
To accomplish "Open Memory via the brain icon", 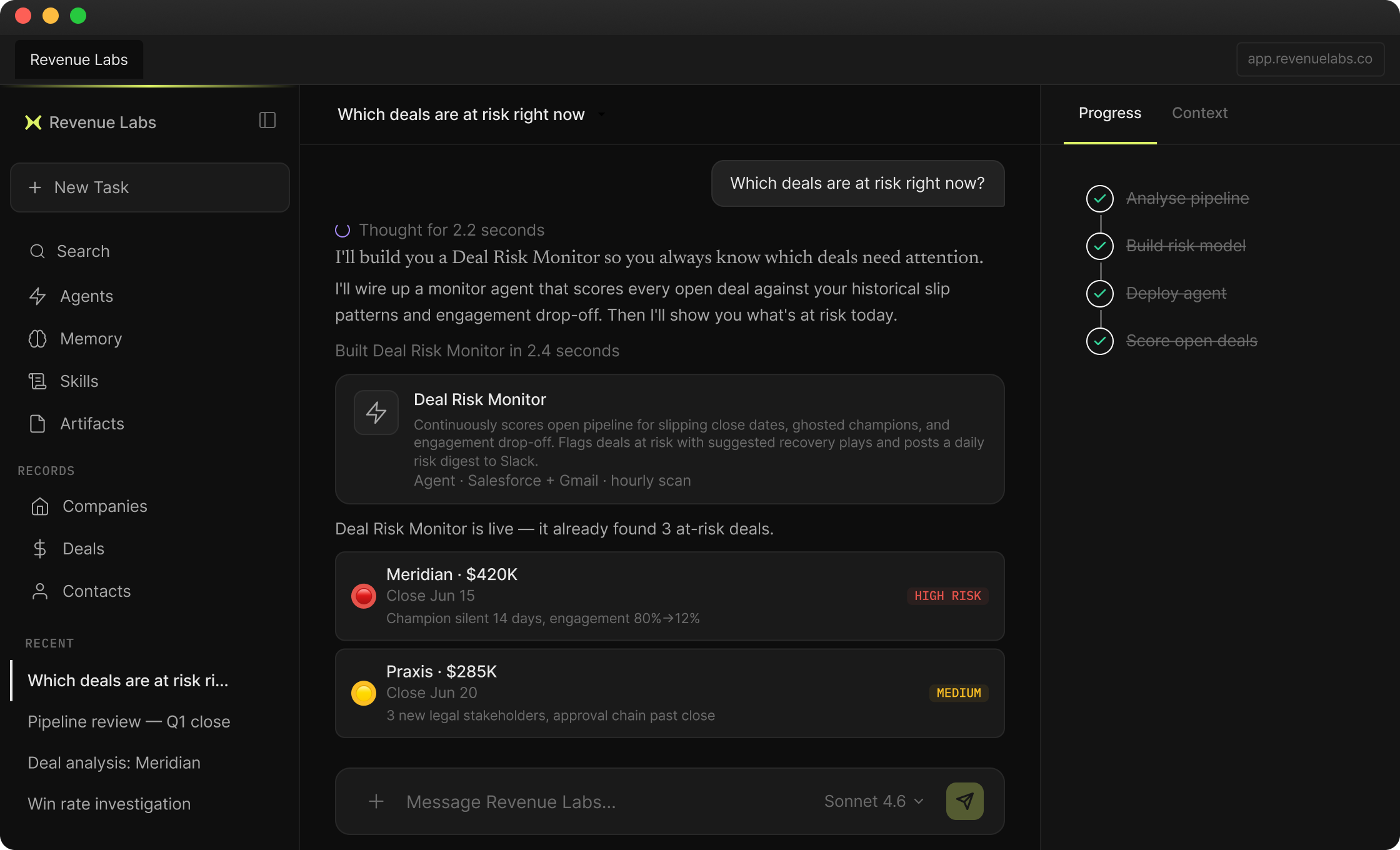I will coord(37,339).
